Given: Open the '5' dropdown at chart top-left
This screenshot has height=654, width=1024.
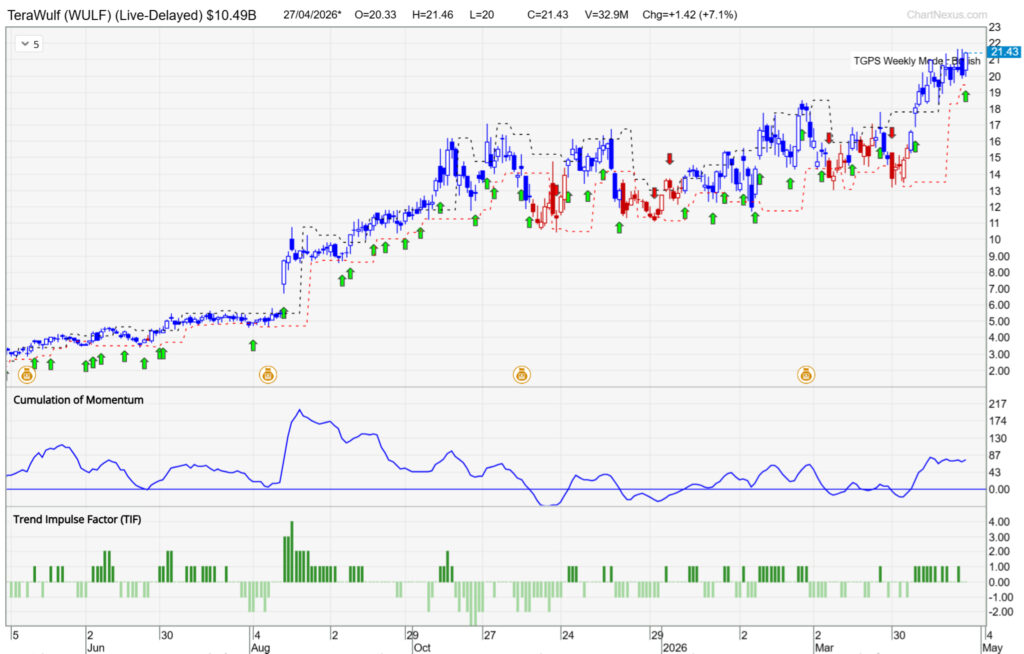Looking at the screenshot, I should point(30,45).
